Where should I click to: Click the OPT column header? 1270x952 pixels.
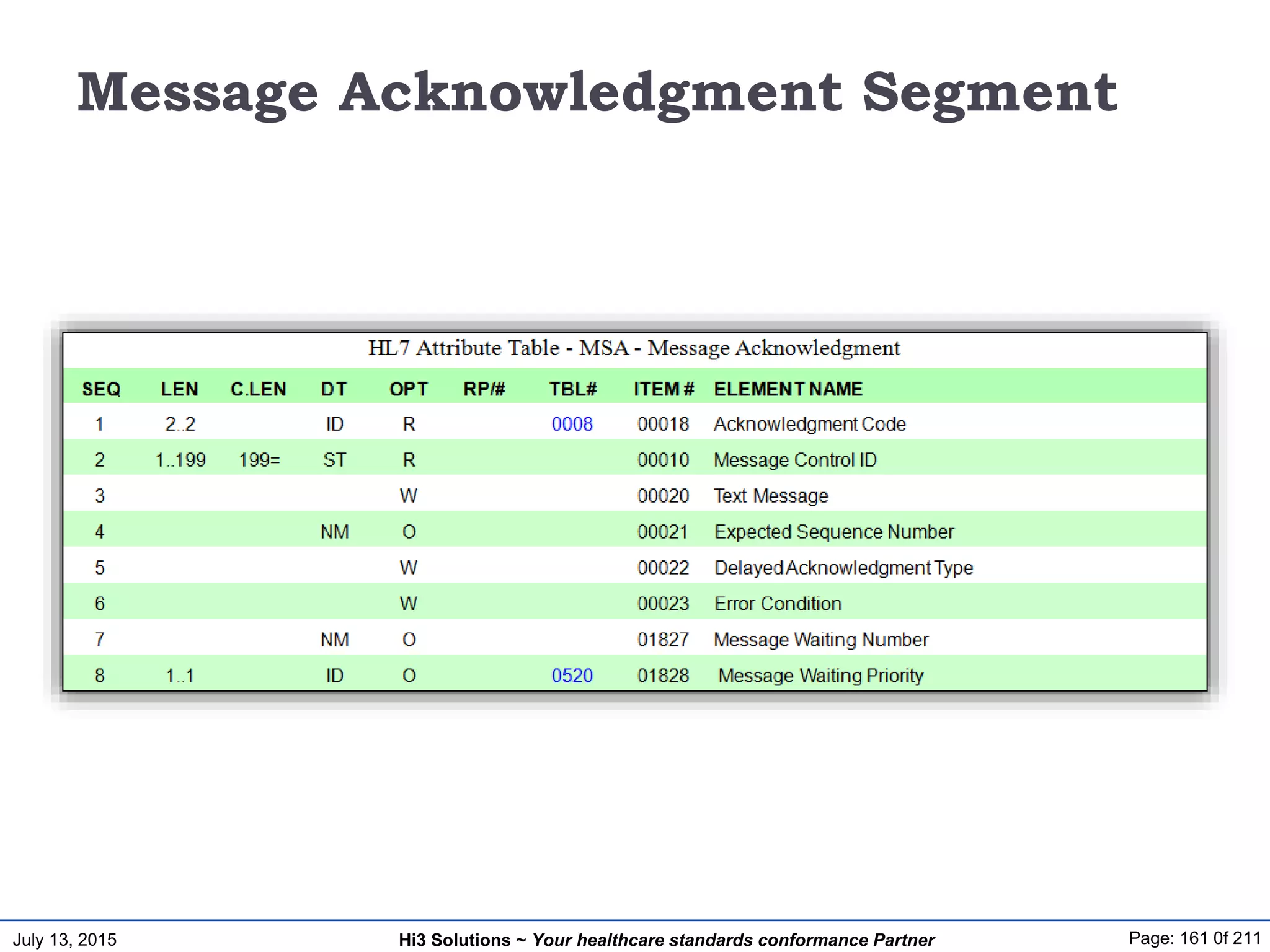[408, 389]
